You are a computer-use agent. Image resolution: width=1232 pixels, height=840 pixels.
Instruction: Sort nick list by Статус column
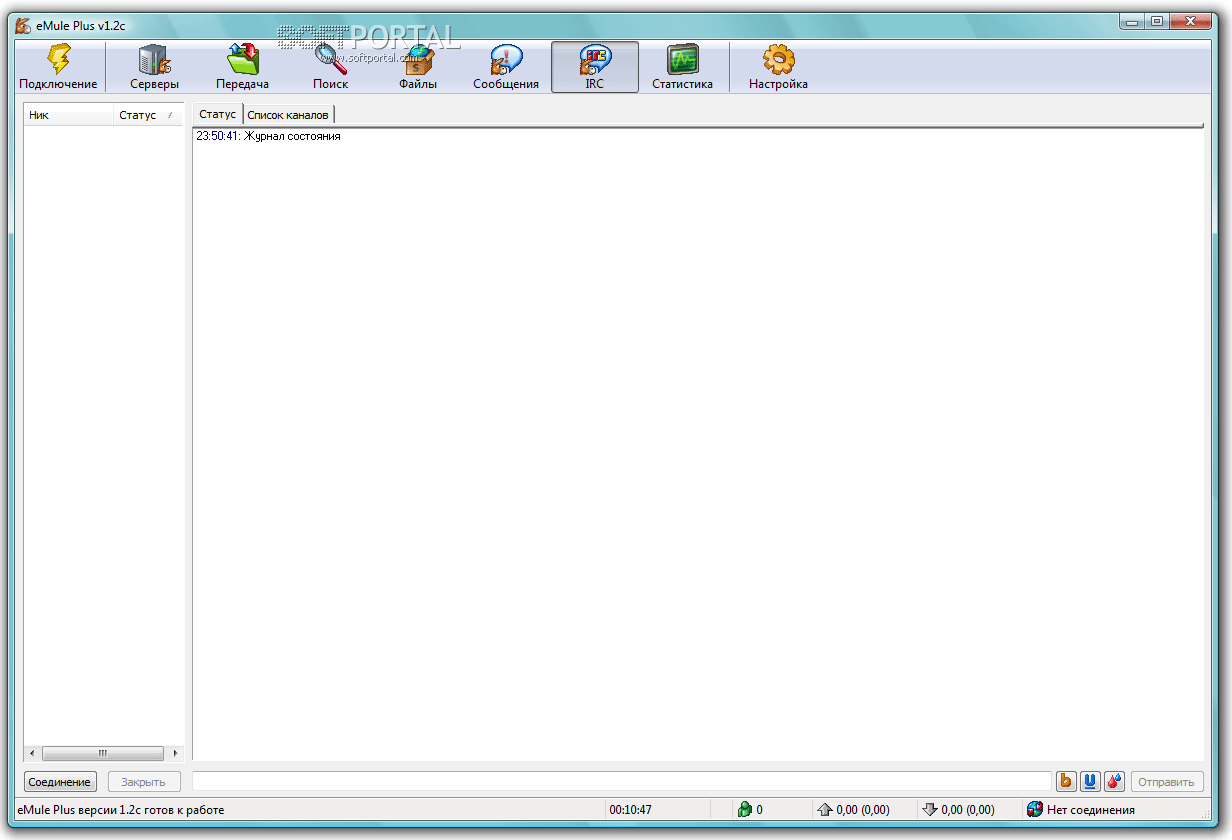click(149, 115)
